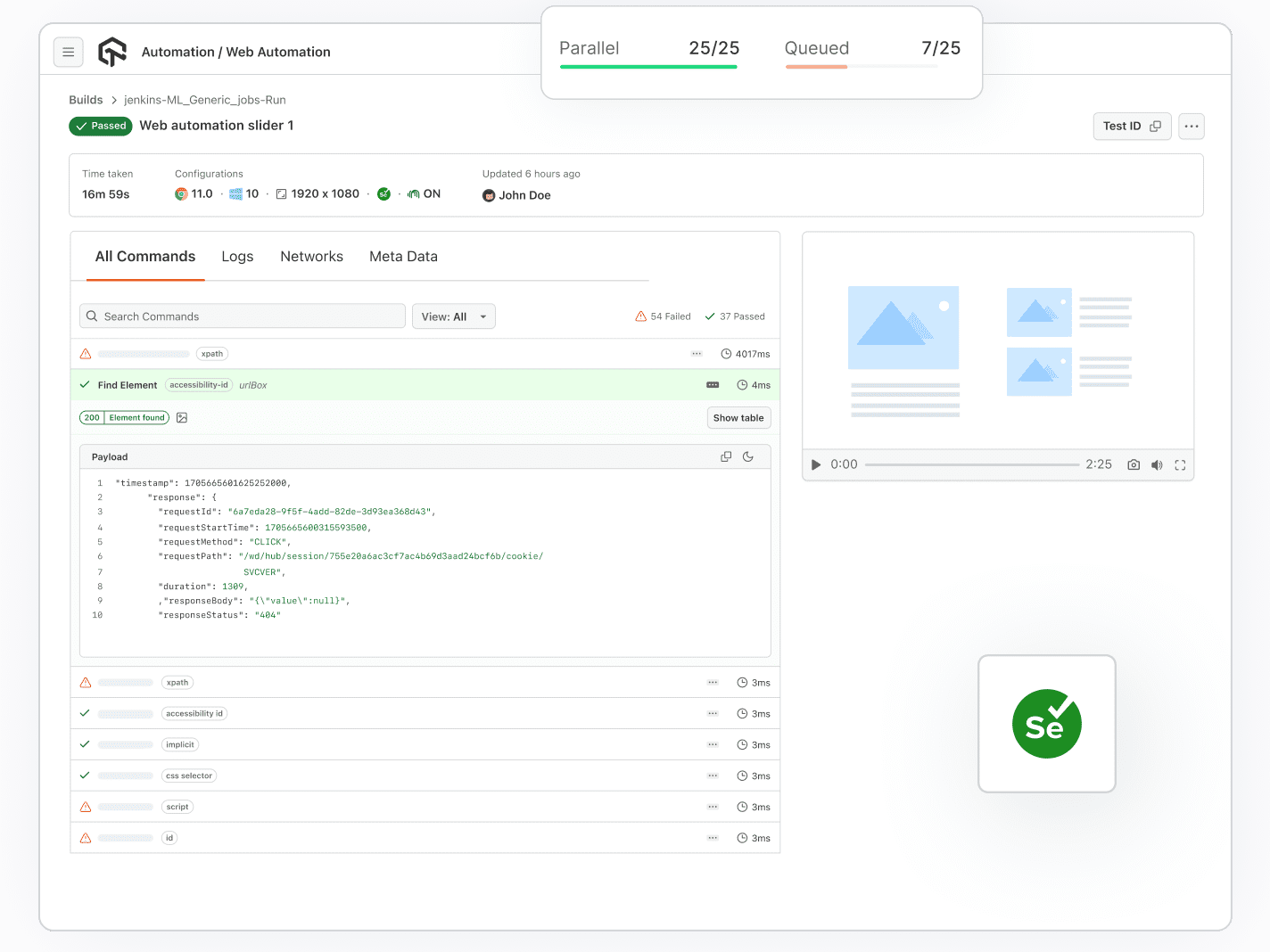1270x952 pixels.
Task: Click the camera screenshot icon in video player
Action: pos(1133,464)
